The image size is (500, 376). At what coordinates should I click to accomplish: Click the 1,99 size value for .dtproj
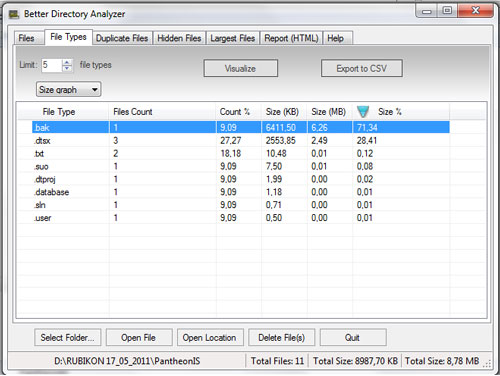tap(274, 179)
